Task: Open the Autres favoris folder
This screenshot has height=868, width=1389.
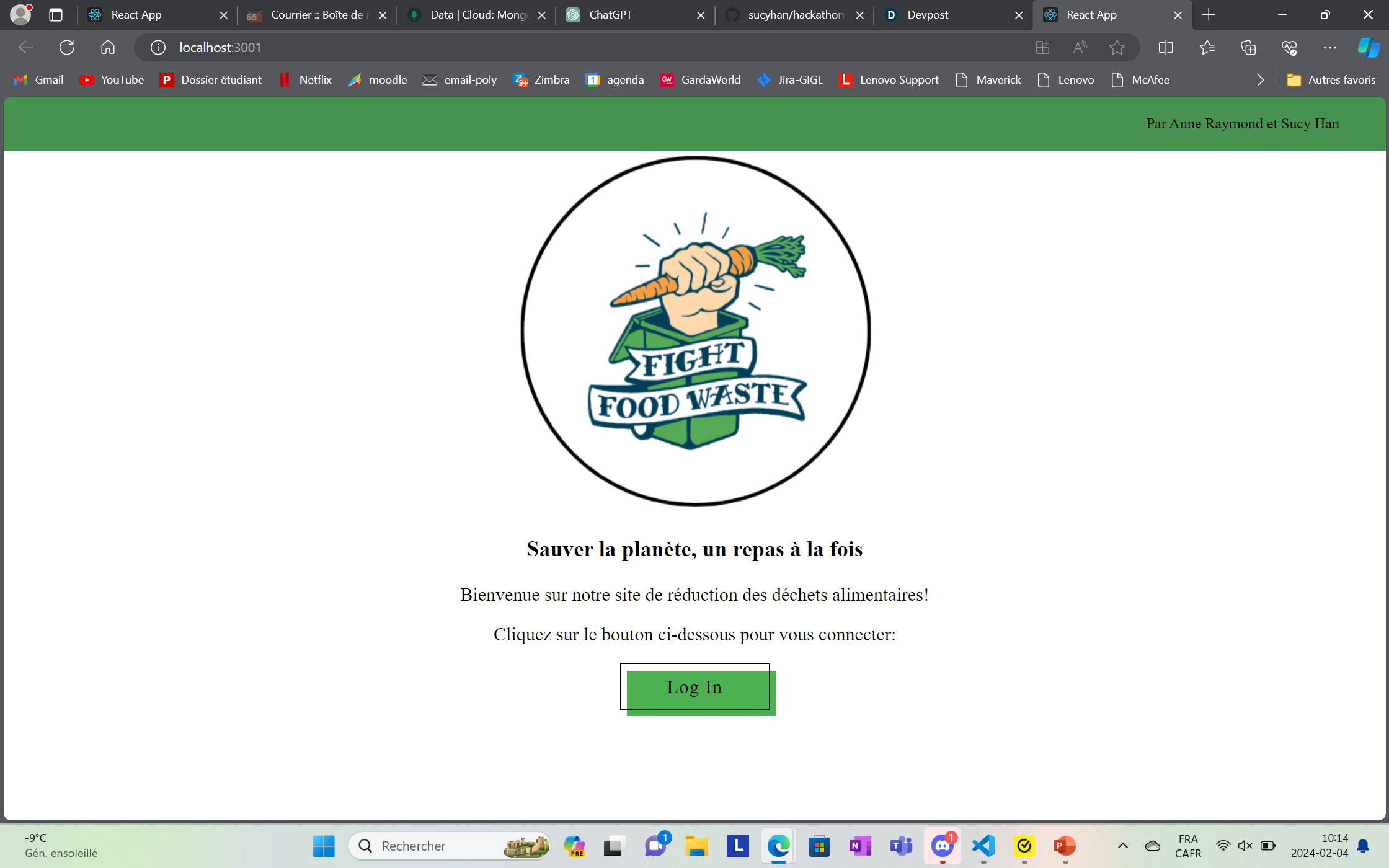Action: (x=1332, y=79)
